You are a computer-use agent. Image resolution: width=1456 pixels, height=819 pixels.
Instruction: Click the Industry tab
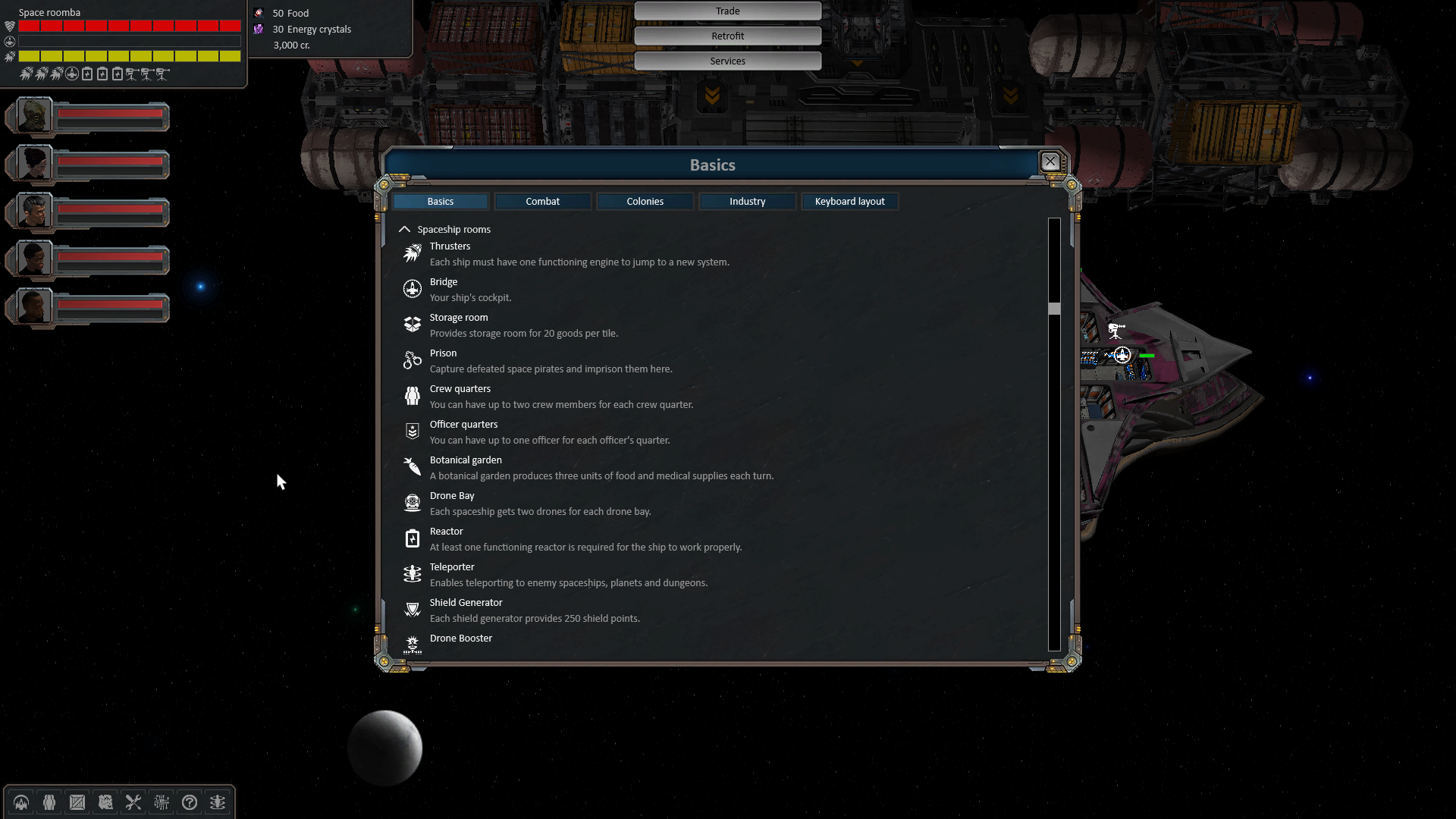747,201
